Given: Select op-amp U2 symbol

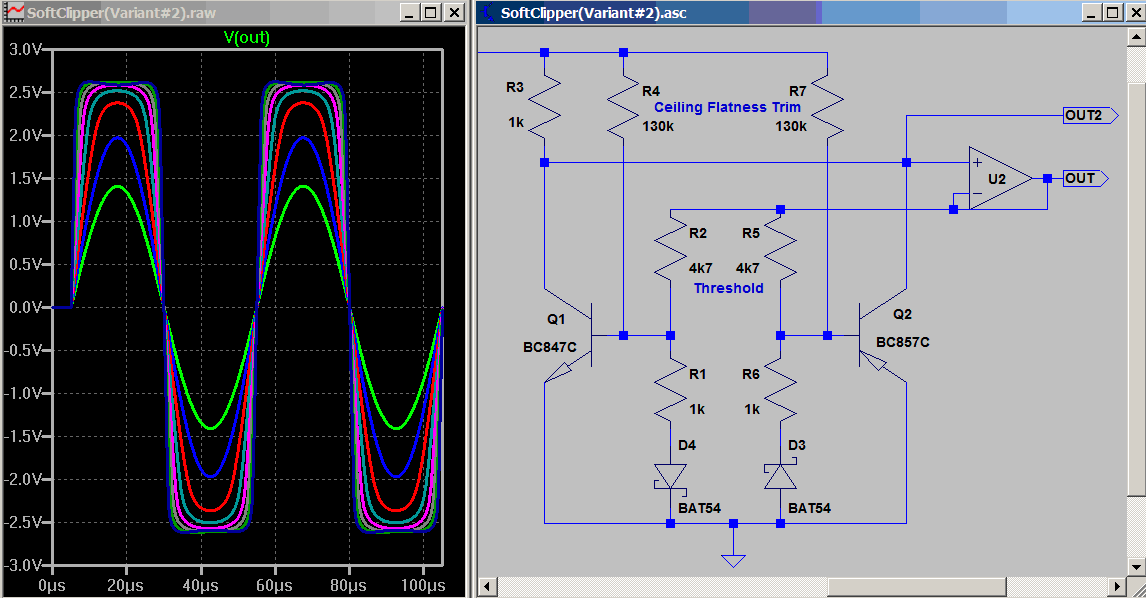Looking at the screenshot, I should [1000, 178].
